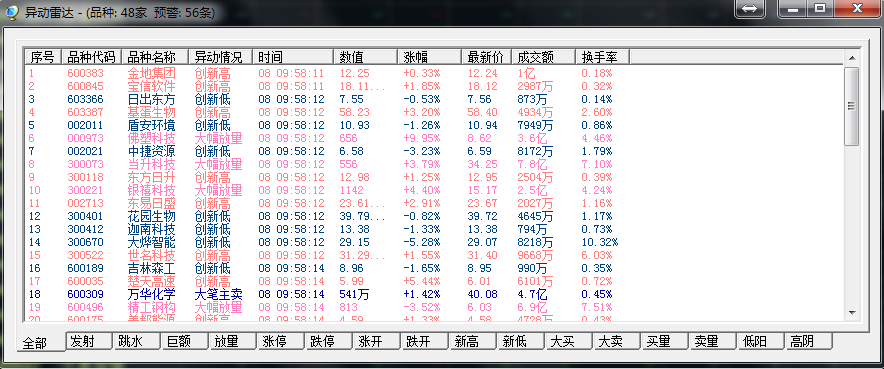Sort by the 品种名称 column header

(155, 57)
